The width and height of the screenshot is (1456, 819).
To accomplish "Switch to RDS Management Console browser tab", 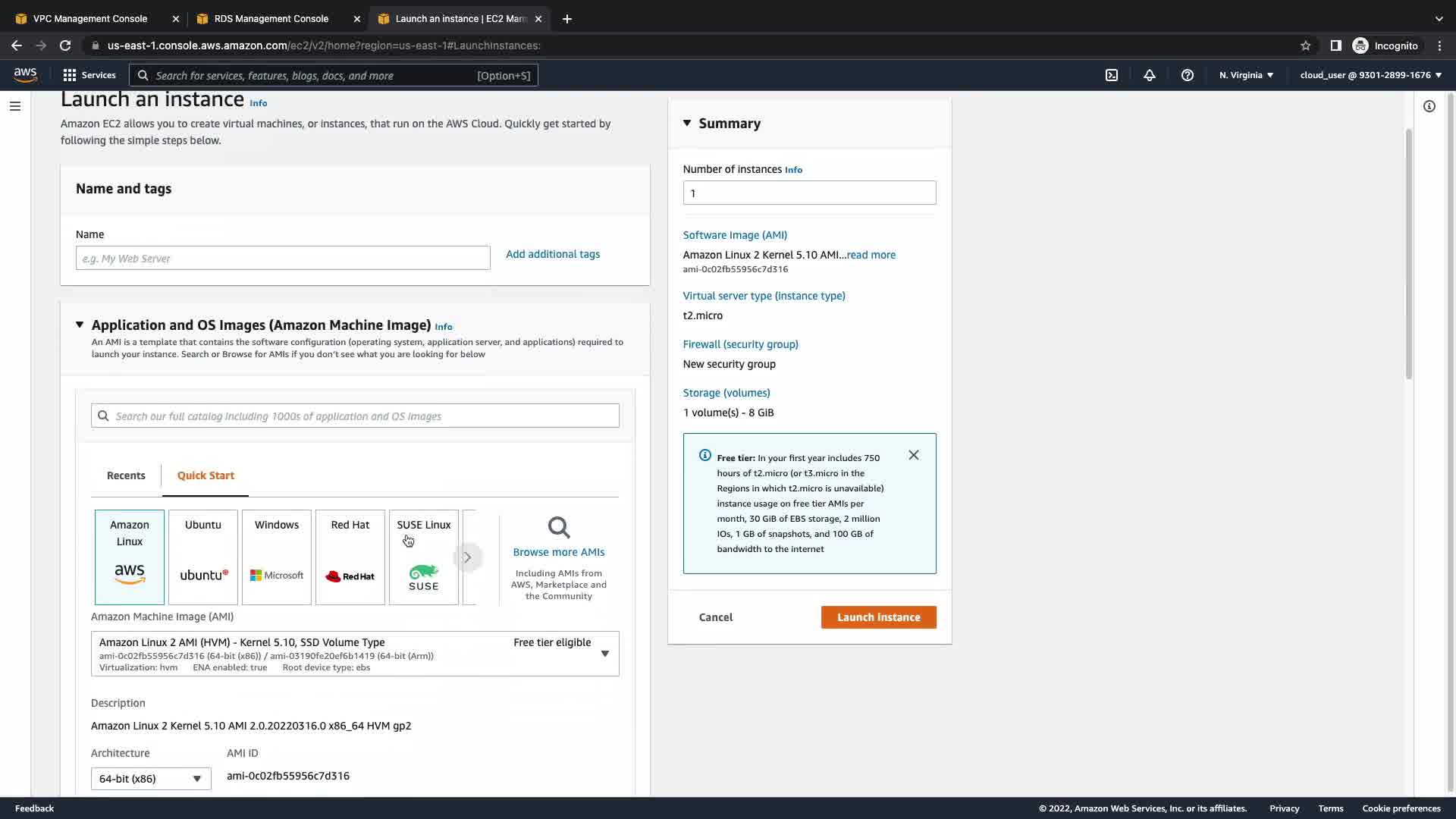I will pyautogui.click(x=271, y=19).
